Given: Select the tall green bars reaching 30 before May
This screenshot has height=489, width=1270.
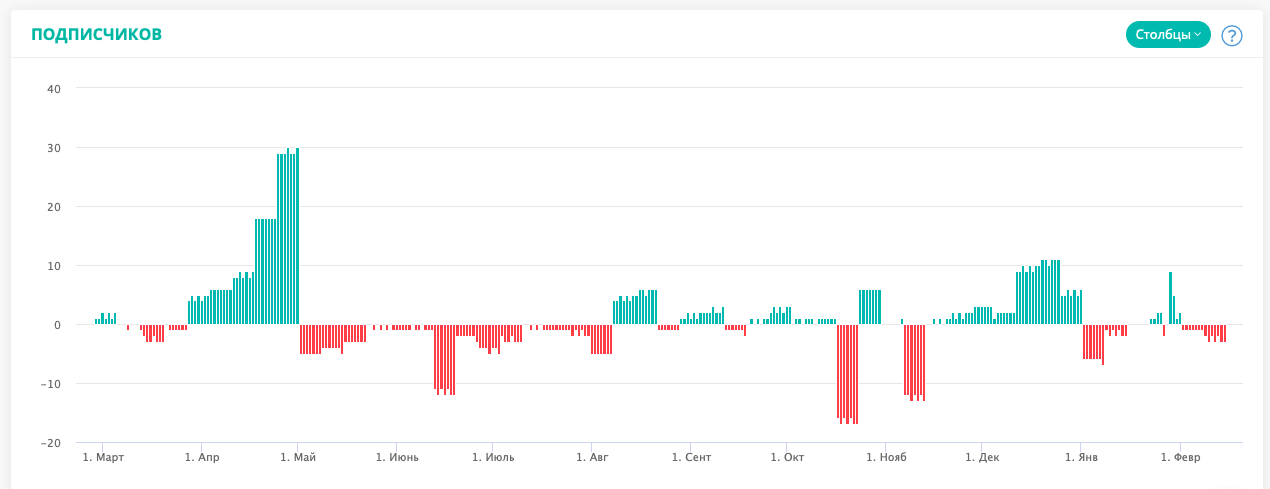Looking at the screenshot, I should click(288, 237).
